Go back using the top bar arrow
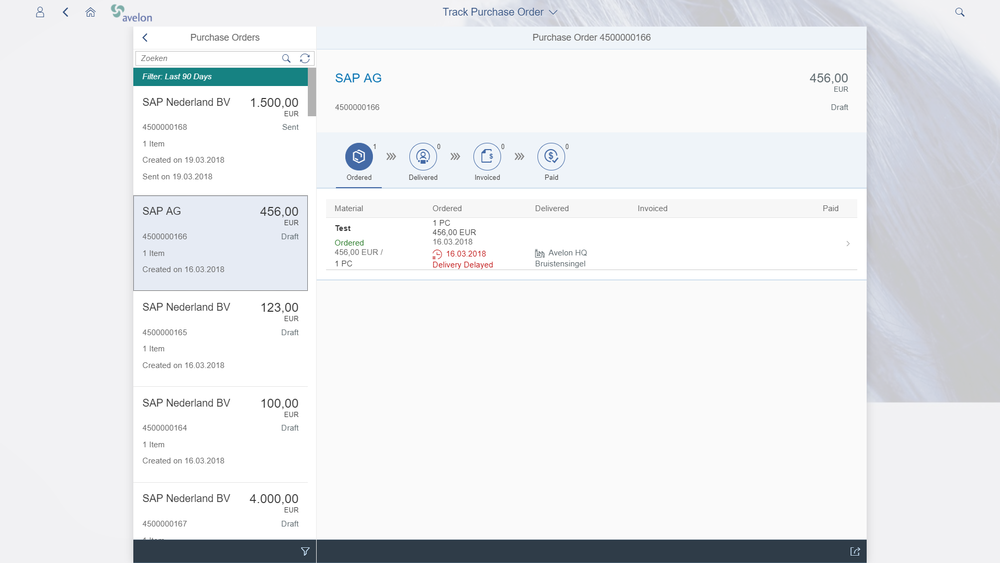This screenshot has height=563, width=1000. tap(65, 12)
